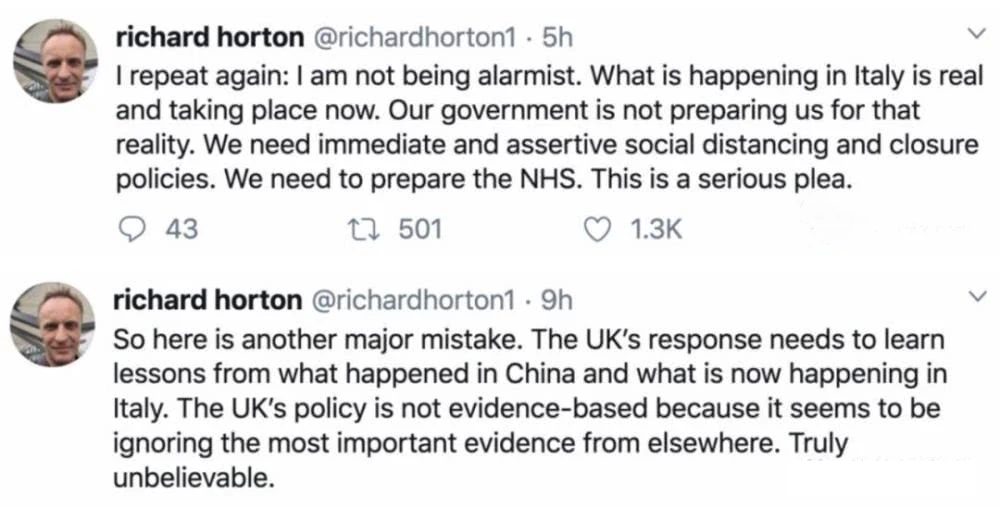Click the retweet count showing 501
Viewport: 1000px width, 508px height.
pyautogui.click(x=420, y=229)
